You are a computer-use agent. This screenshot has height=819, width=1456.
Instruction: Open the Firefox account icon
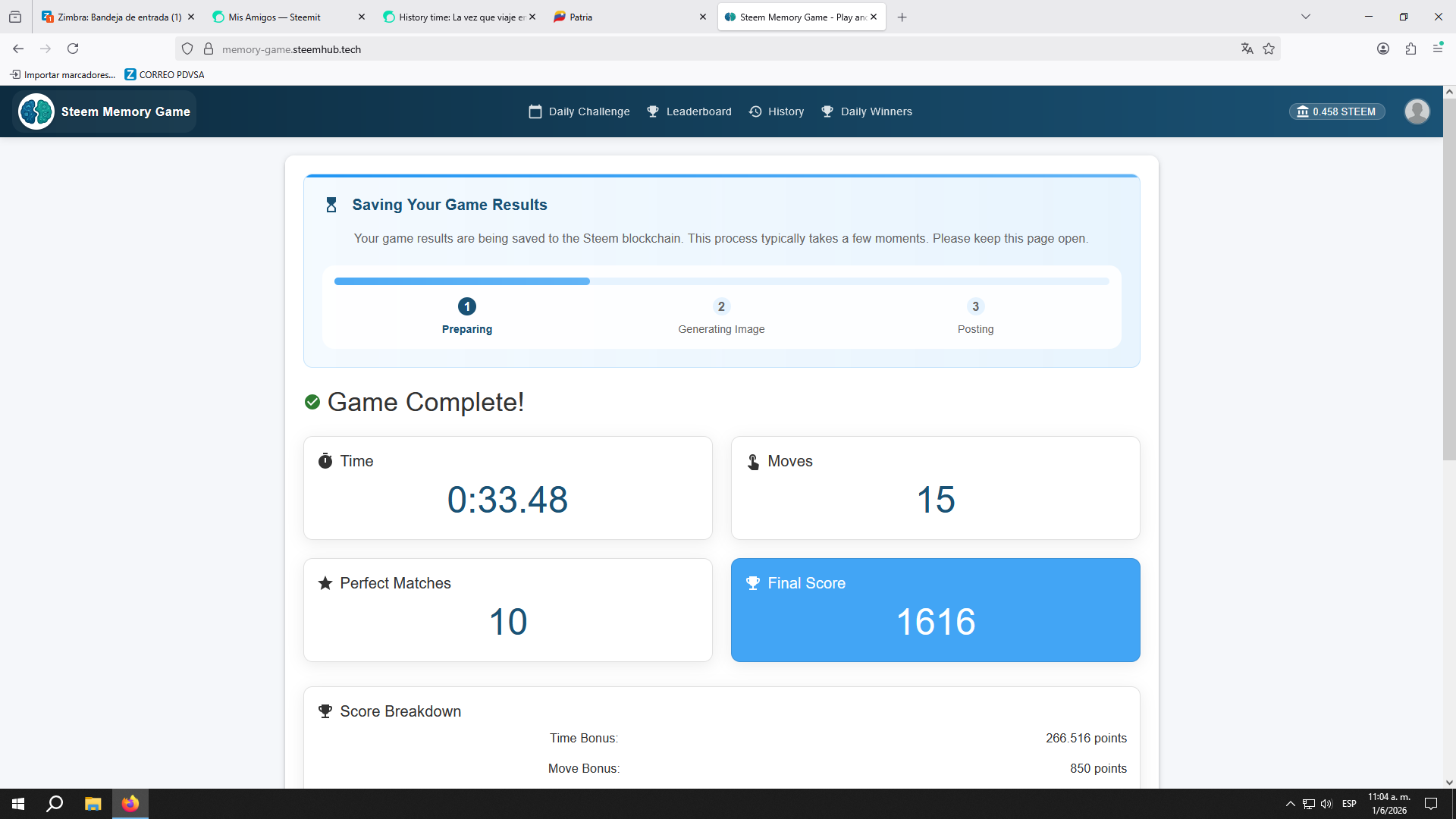tap(1383, 49)
